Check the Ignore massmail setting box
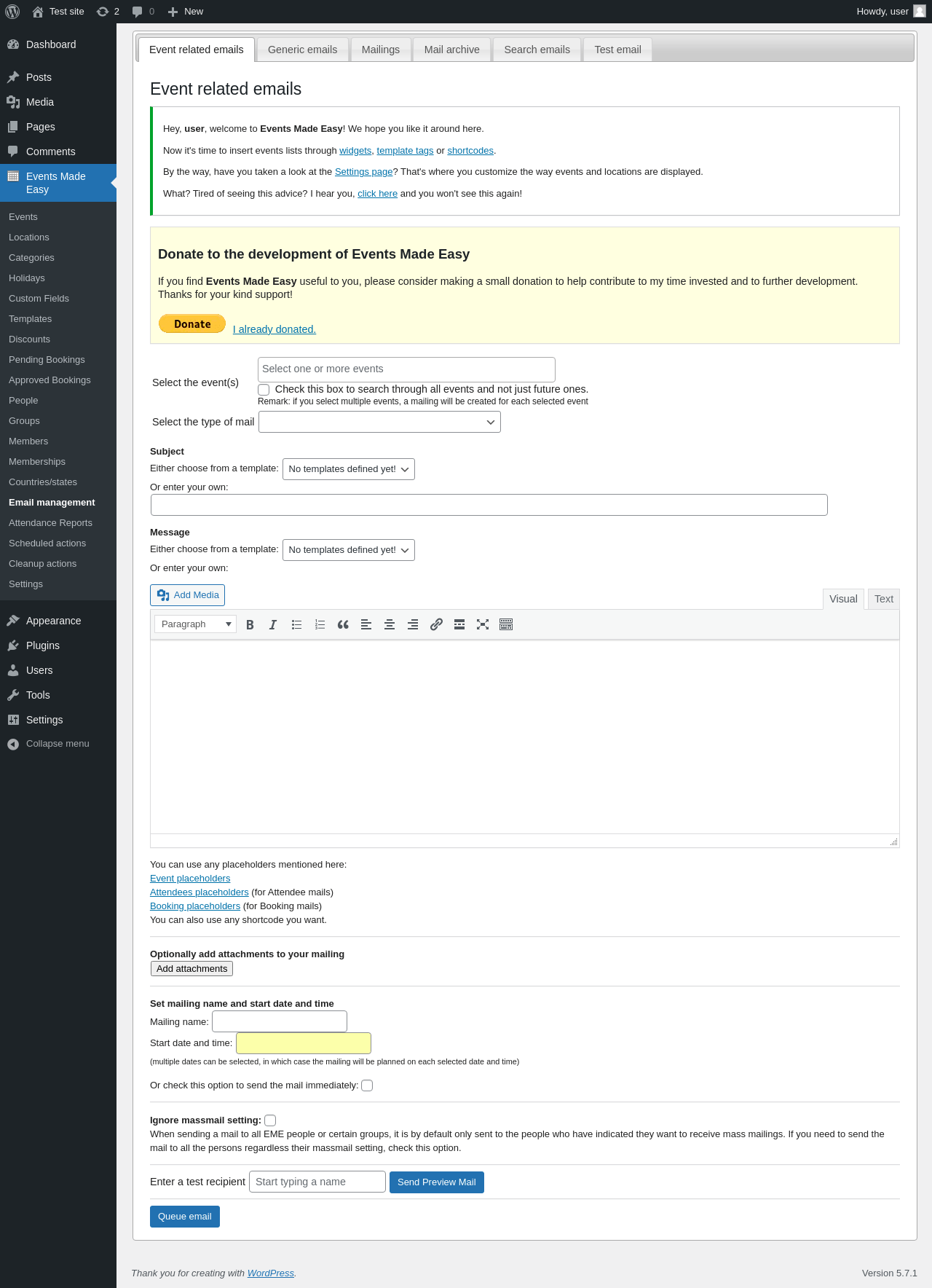 pyautogui.click(x=270, y=1120)
